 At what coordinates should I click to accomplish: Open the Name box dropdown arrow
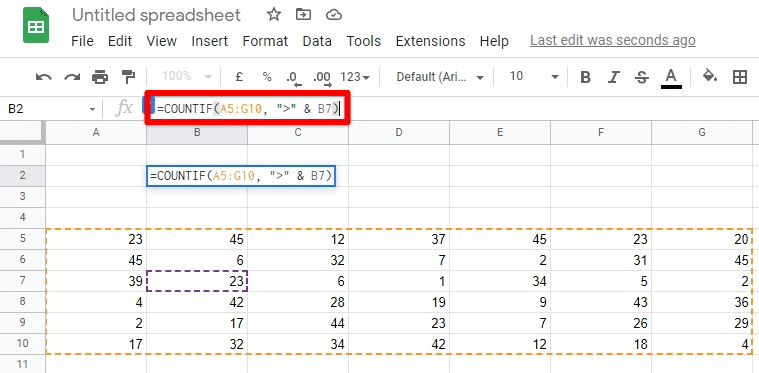(x=92, y=109)
